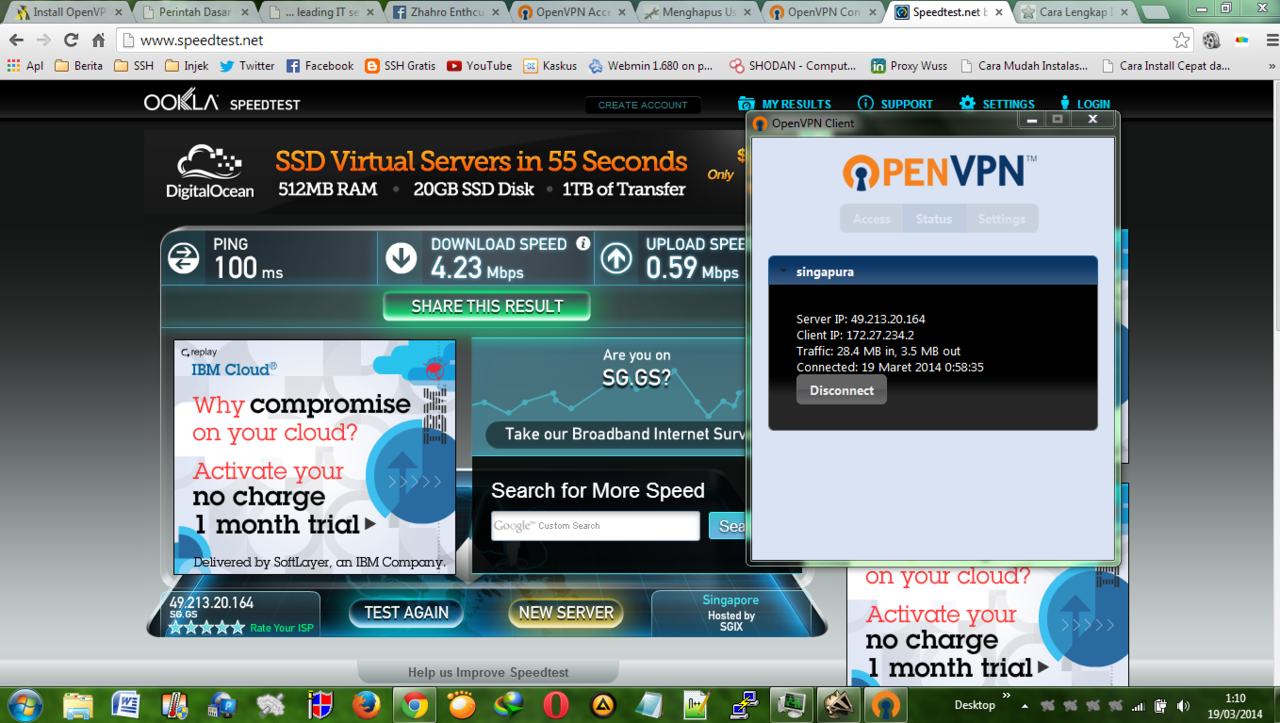The image size is (1280, 723).
Task: Click the Windows Start orb
Action: tap(24, 704)
